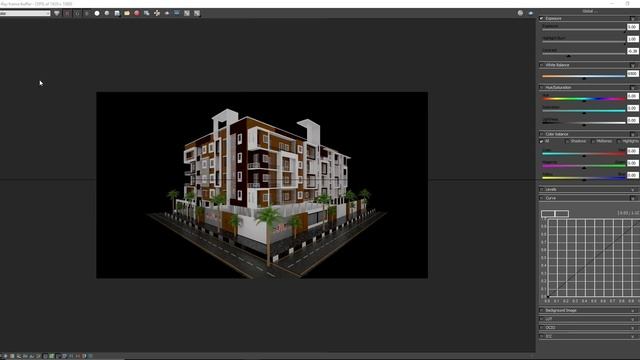Switch to RGB color channel icon
640x360 pixels.
point(57,13)
